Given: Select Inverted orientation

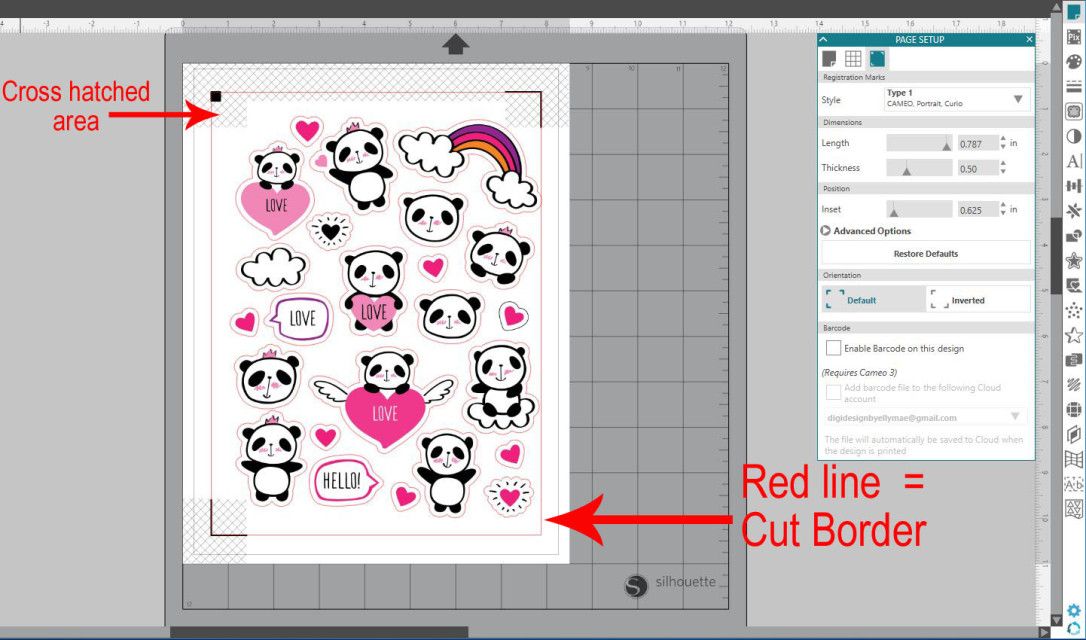Looking at the screenshot, I should coord(978,300).
